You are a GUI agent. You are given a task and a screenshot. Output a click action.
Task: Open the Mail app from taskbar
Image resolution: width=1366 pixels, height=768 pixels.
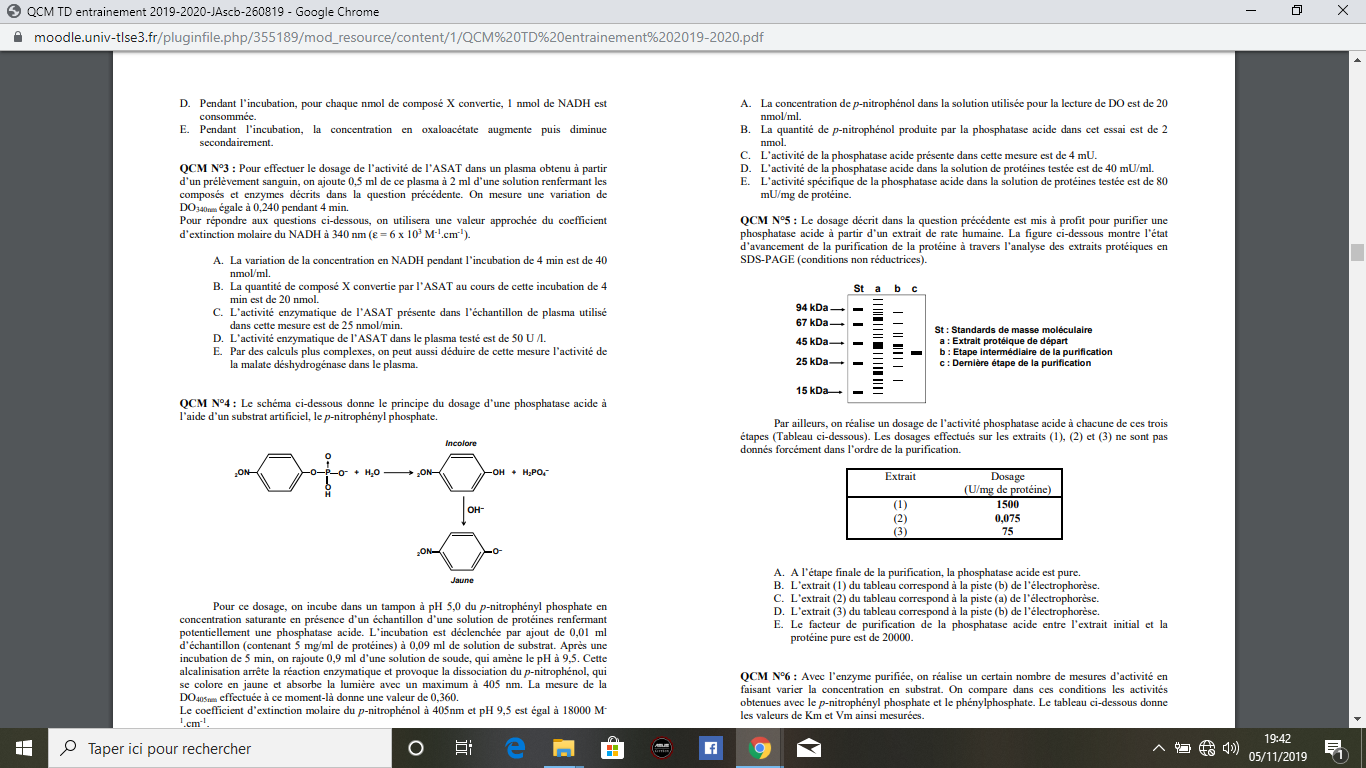pos(808,748)
